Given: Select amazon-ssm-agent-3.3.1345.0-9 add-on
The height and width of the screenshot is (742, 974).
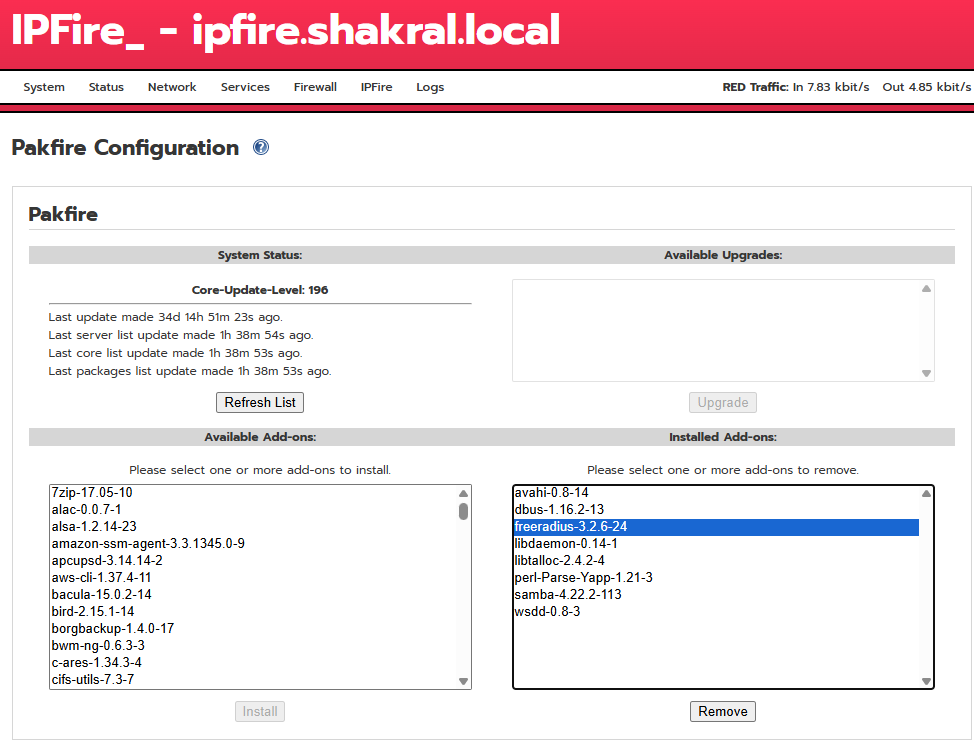Looking at the screenshot, I should coord(253,544).
